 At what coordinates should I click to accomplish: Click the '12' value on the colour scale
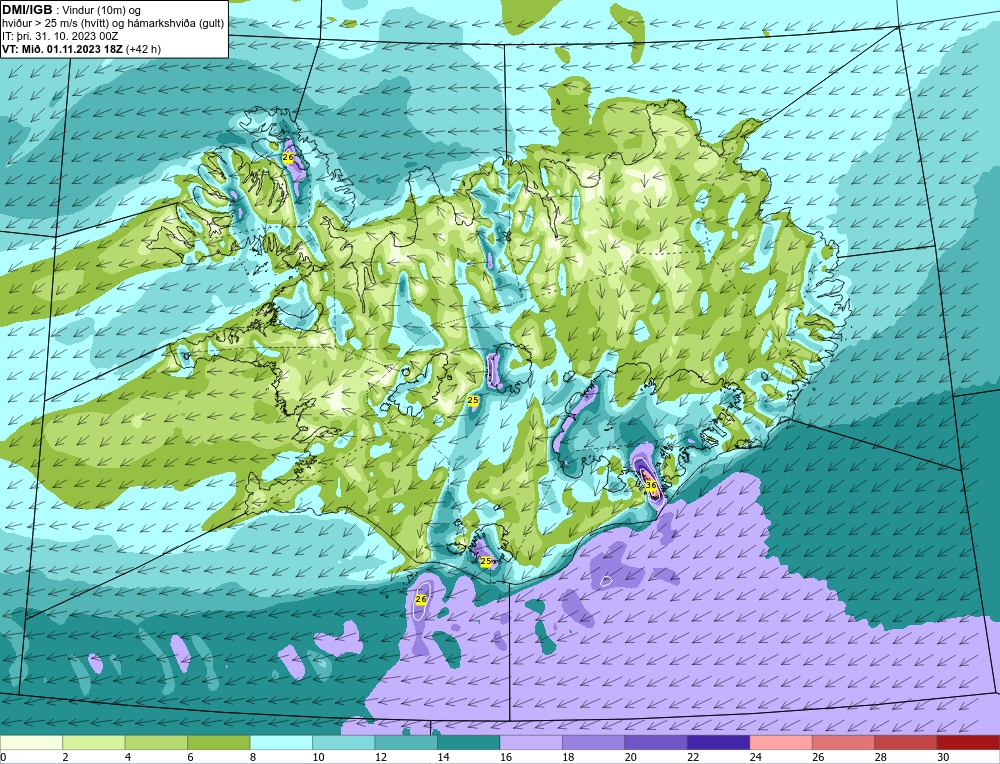tap(381, 757)
